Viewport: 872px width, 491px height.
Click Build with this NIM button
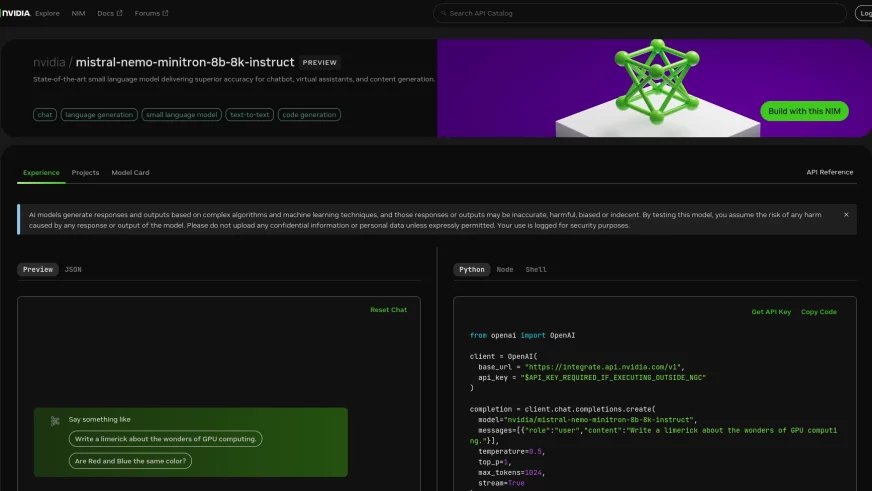(804, 111)
